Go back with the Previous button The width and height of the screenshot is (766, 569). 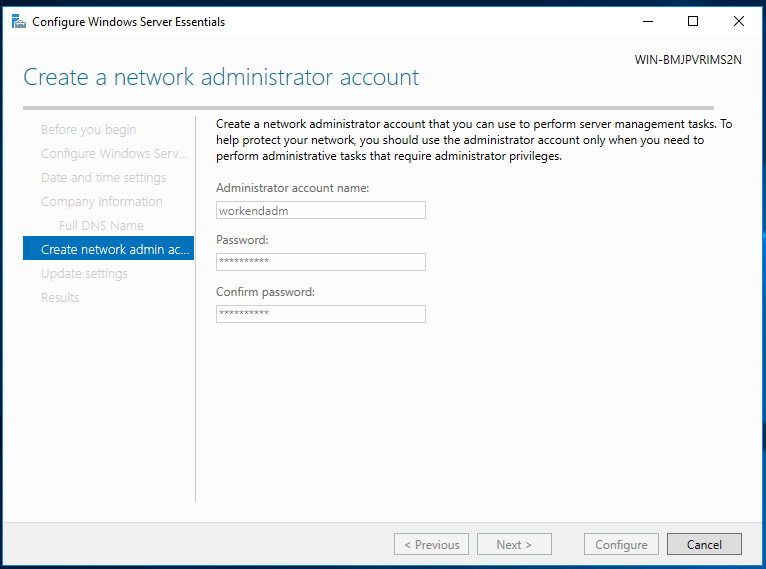click(x=431, y=544)
